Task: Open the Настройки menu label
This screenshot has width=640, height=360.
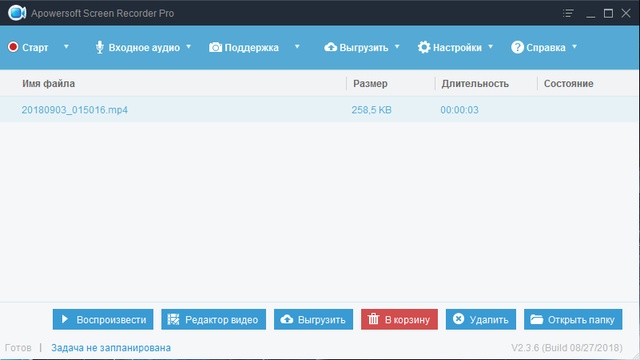Action: coord(457,48)
